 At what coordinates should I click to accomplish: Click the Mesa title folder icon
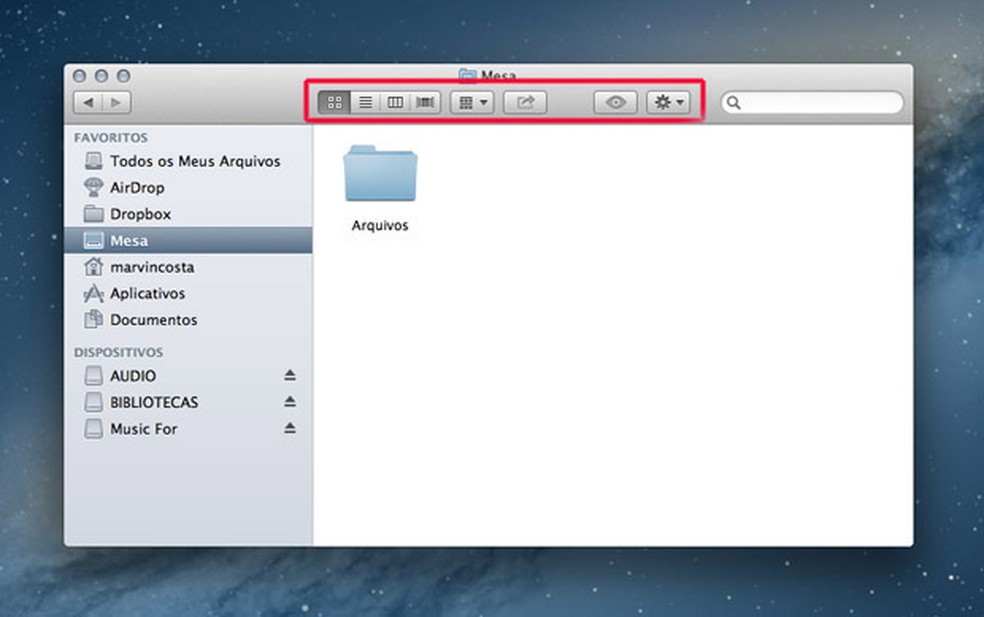point(468,76)
